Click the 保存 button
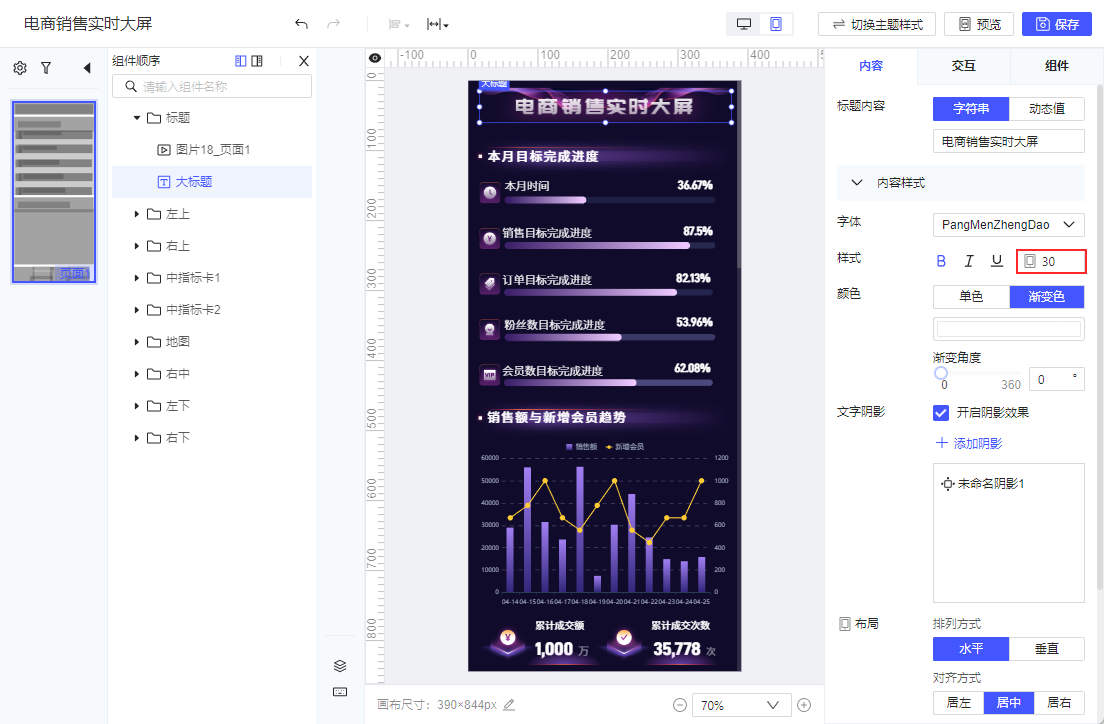The image size is (1104, 724). tap(1057, 24)
